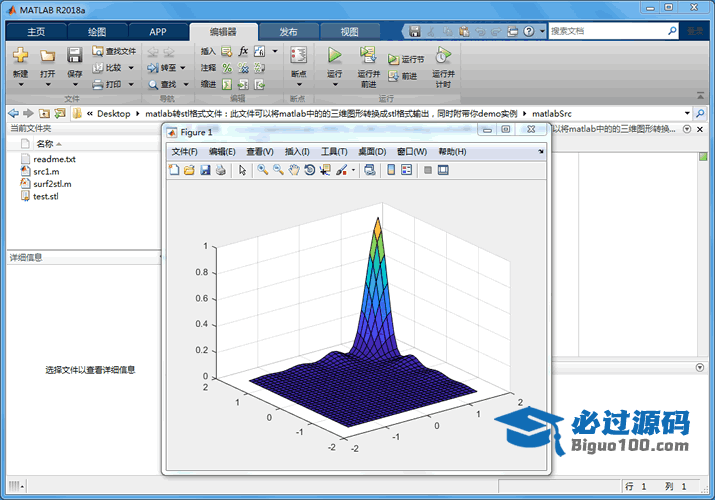Expand the Print dropdown arrow
715x500 pixels.
(x=131, y=84)
